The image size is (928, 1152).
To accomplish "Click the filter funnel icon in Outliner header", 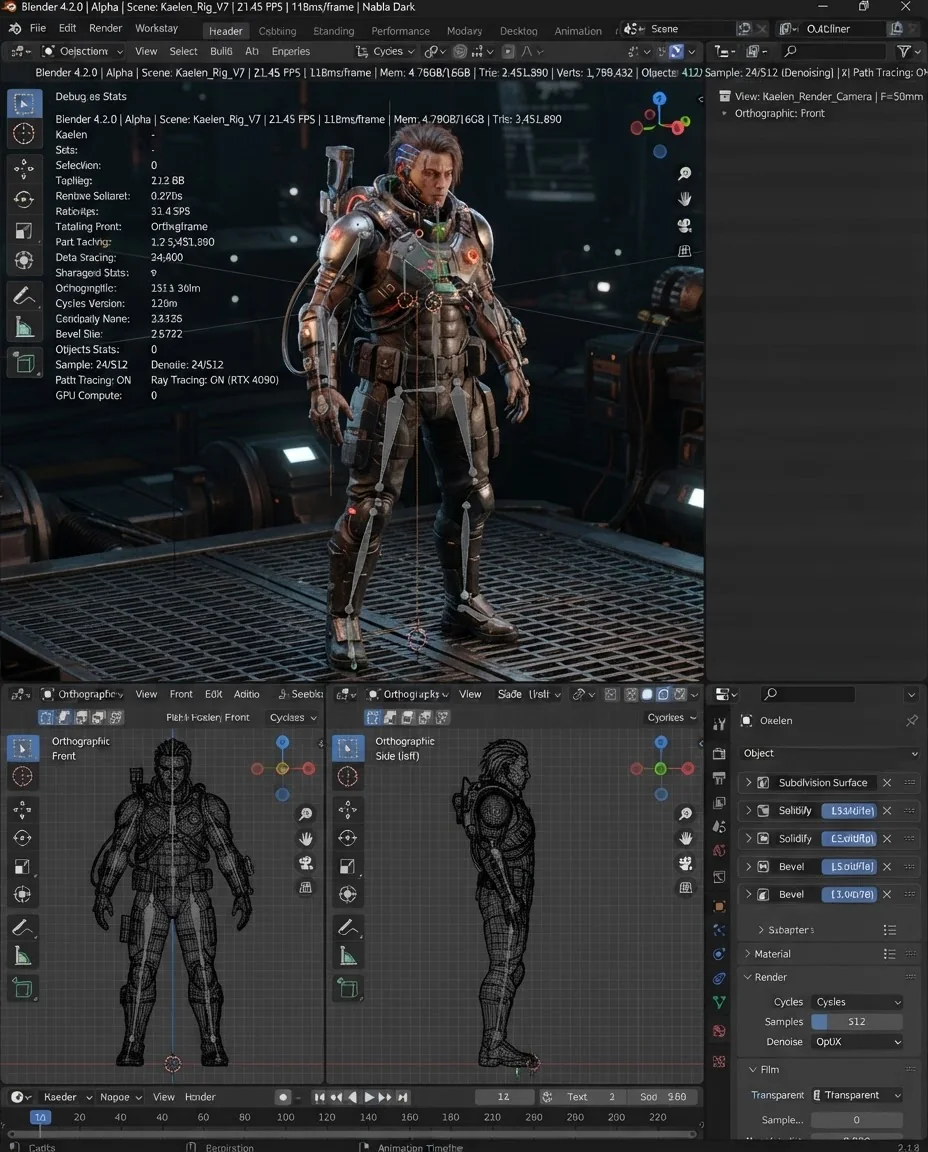I will [904, 51].
